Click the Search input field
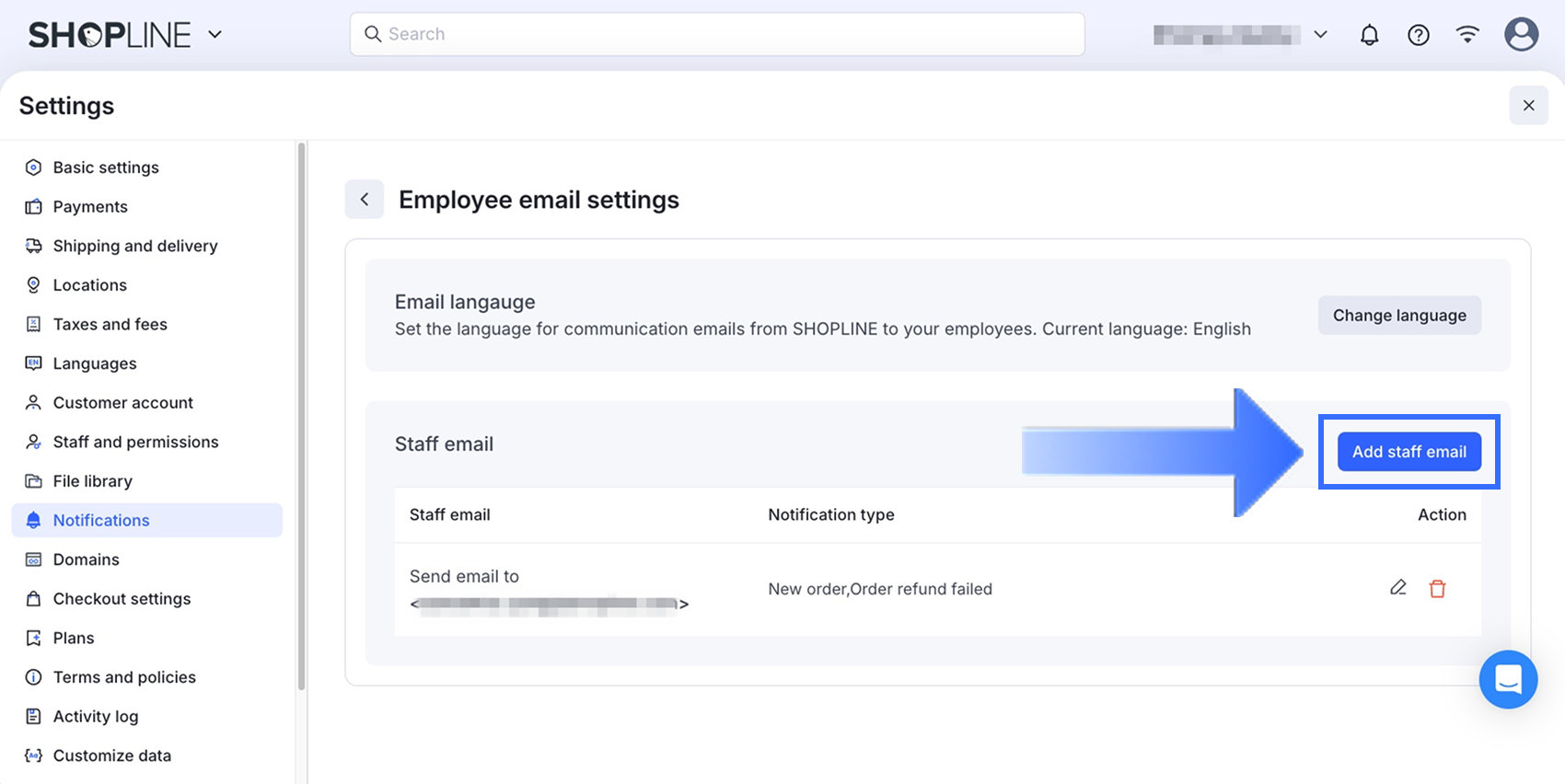Viewport: 1565px width, 784px height. coord(717,34)
